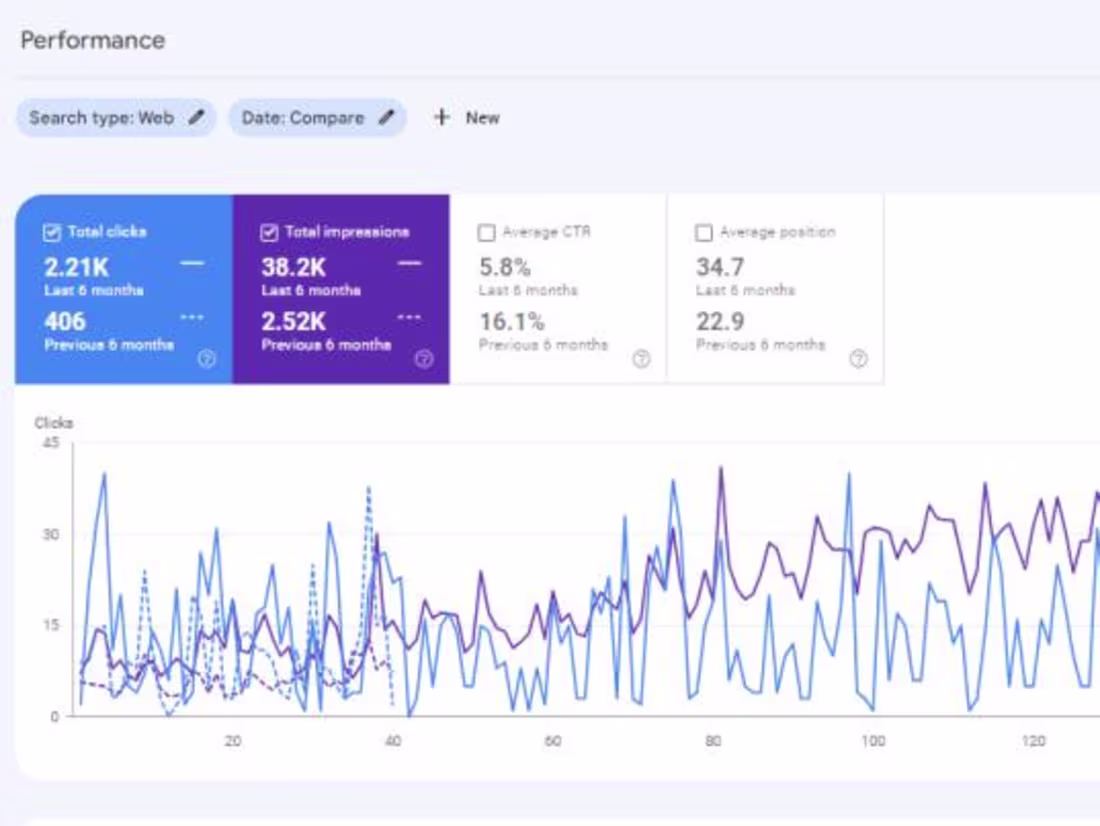The width and height of the screenshot is (1100, 826).
Task: Click the + New filter button
Action: (466, 117)
